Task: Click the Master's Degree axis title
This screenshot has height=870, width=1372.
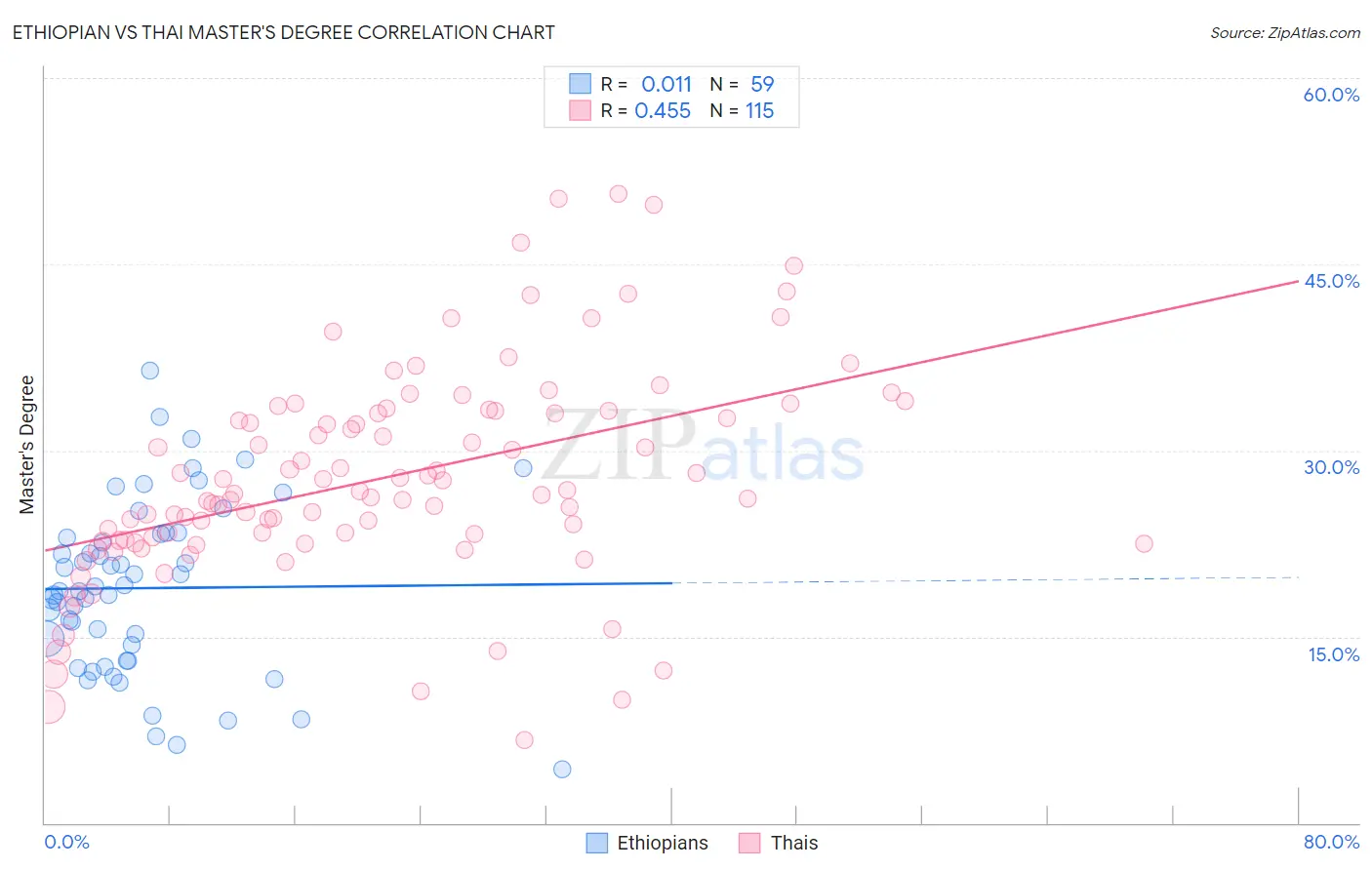Action: click(27, 445)
